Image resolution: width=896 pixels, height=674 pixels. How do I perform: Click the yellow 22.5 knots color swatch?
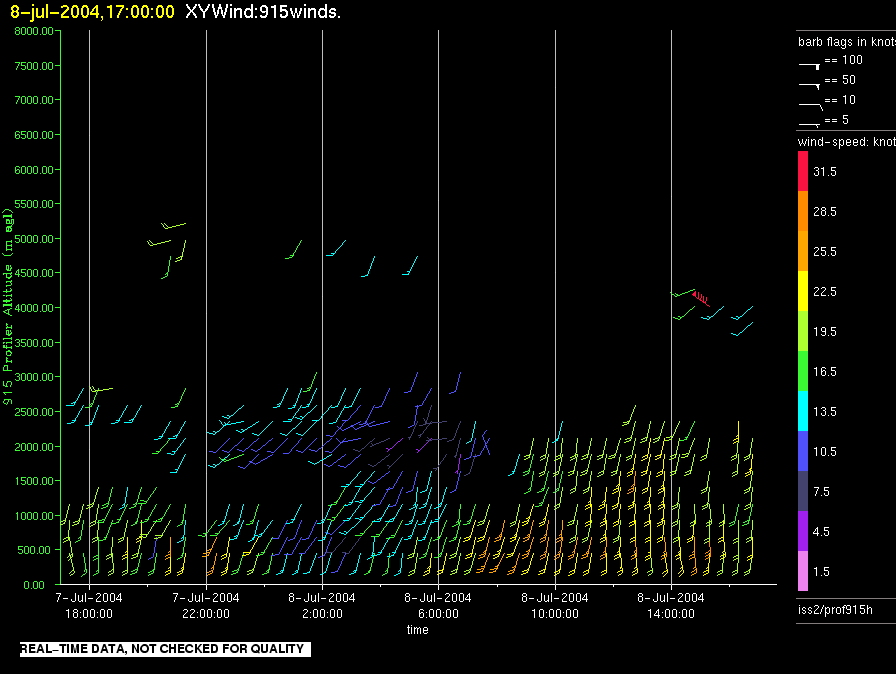(x=803, y=291)
